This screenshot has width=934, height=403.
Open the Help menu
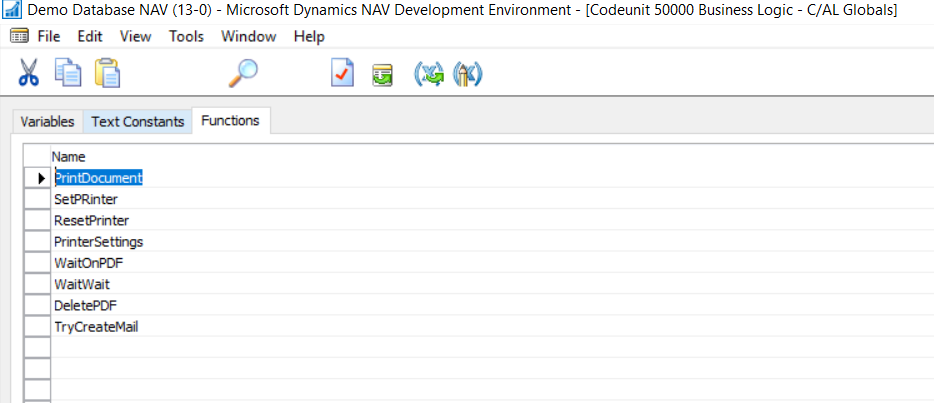click(309, 37)
